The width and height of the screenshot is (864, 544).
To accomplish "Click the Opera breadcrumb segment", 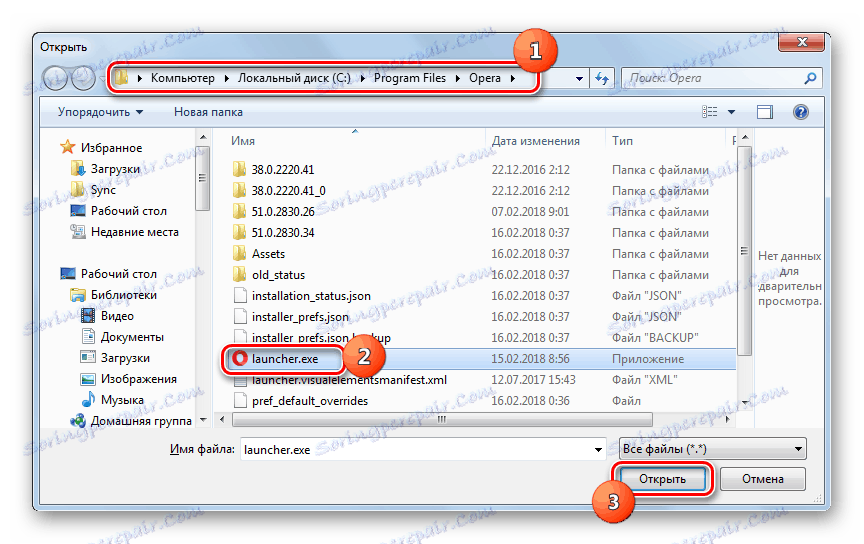I will [x=485, y=78].
